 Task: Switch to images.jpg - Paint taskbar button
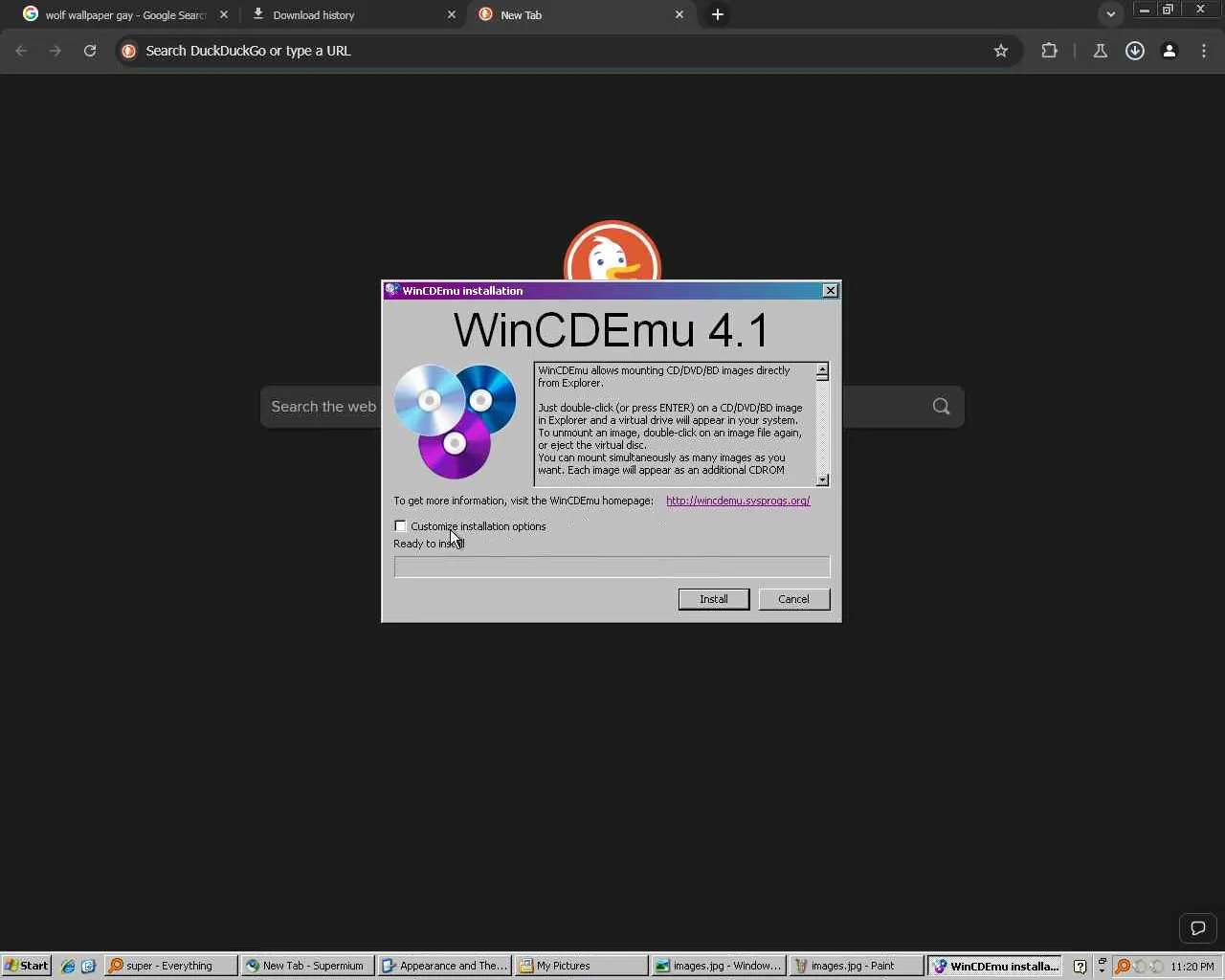tap(855, 966)
